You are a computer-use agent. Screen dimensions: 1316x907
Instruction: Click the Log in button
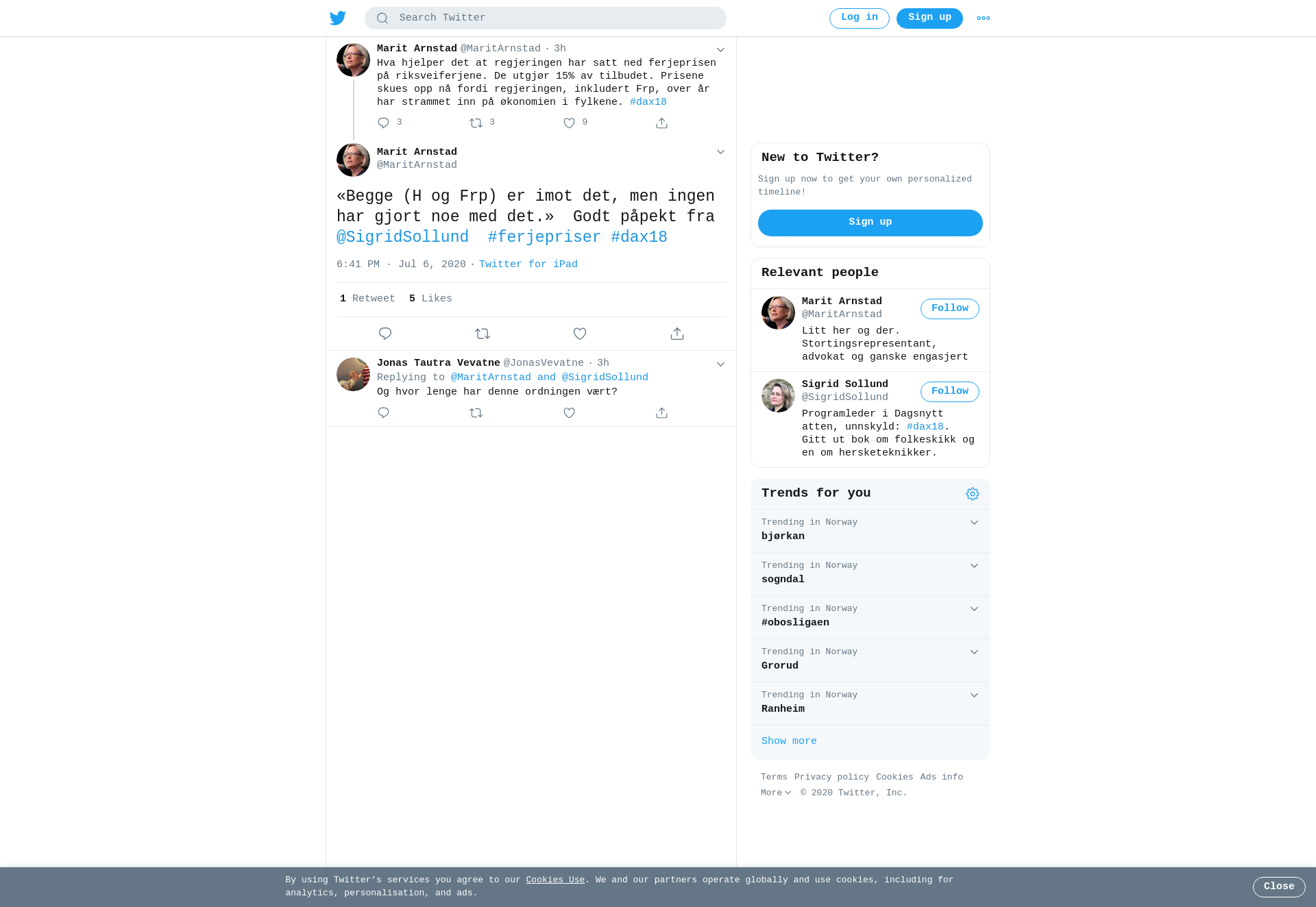coord(860,18)
